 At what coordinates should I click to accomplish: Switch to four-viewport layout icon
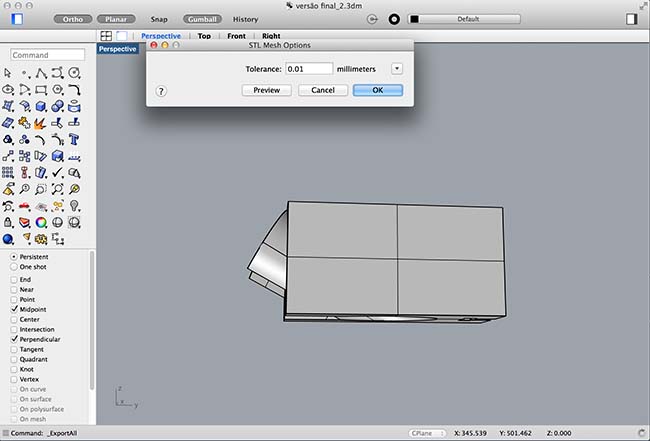pos(106,36)
